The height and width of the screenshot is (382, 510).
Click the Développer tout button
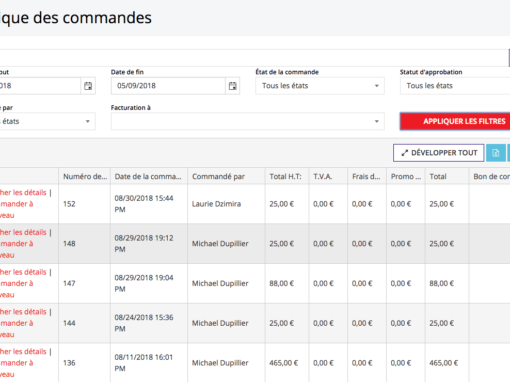pyautogui.click(x=439, y=153)
